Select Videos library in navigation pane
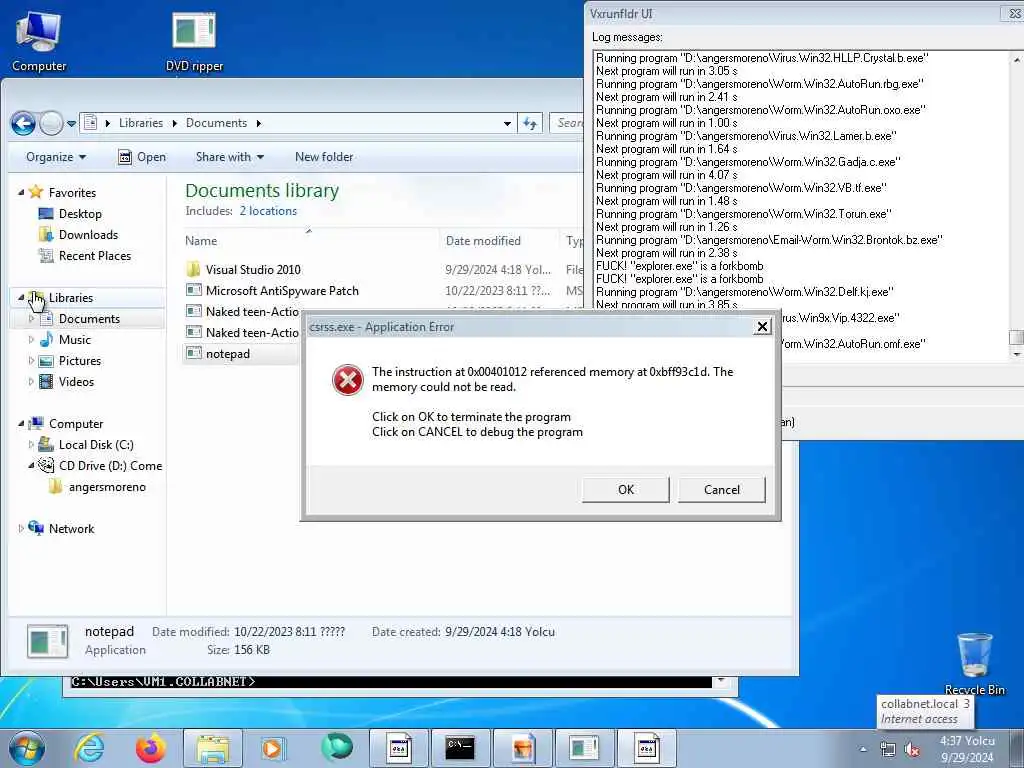The width and height of the screenshot is (1024, 768). tap(76, 381)
